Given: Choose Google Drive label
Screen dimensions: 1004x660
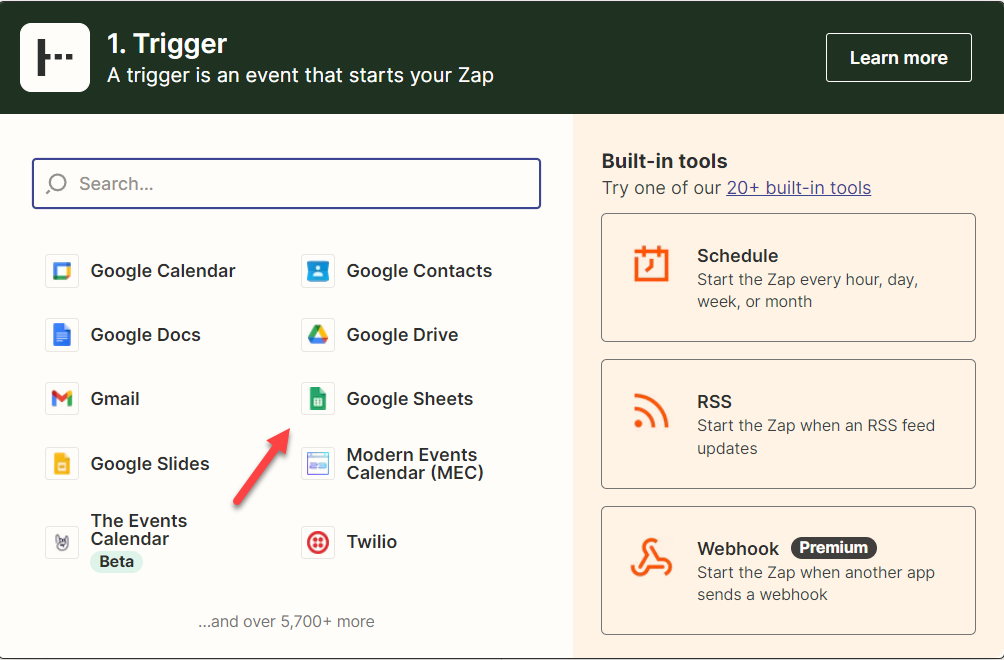Looking at the screenshot, I should [402, 335].
